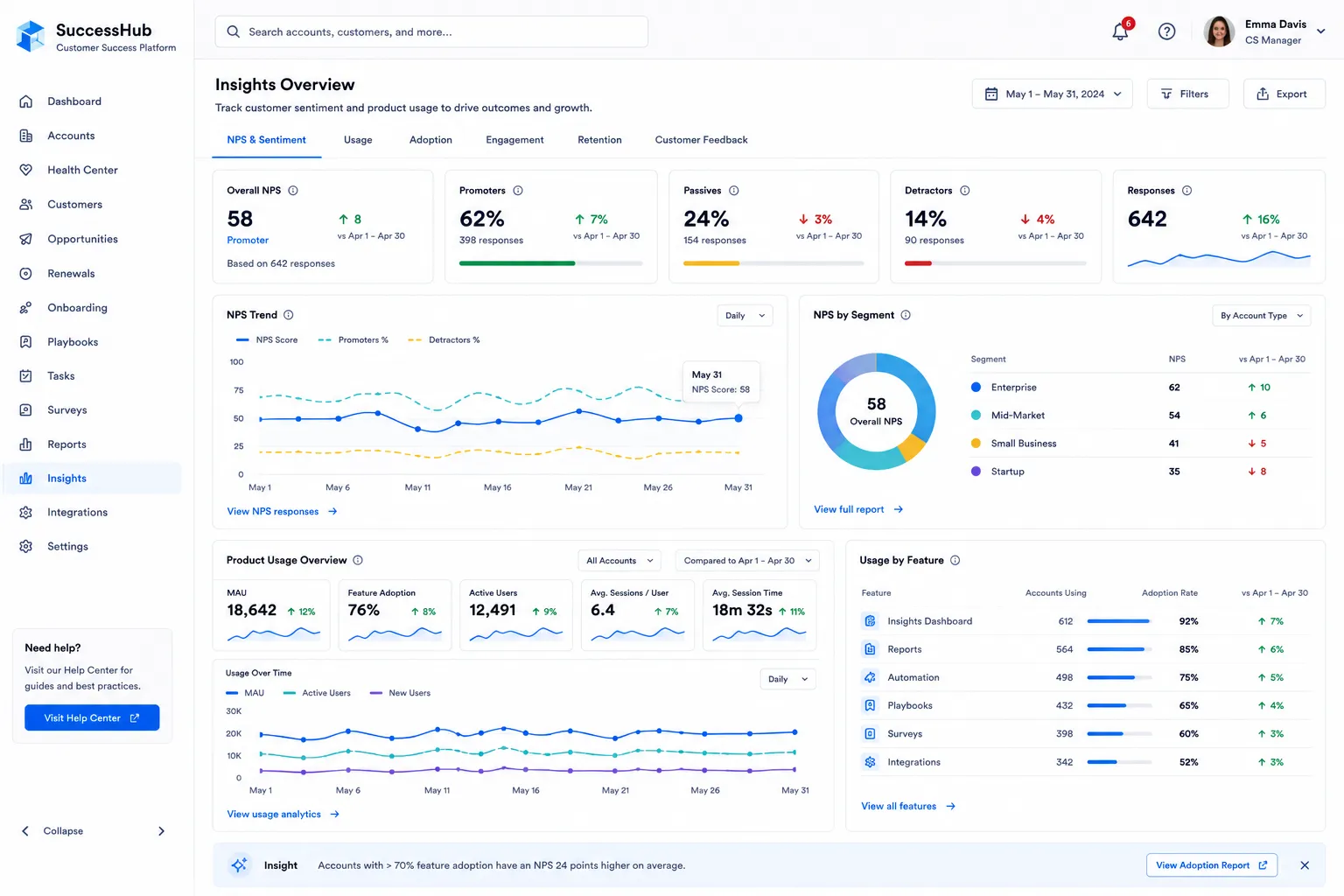
Task: Click the Filters button
Action: (x=1187, y=94)
